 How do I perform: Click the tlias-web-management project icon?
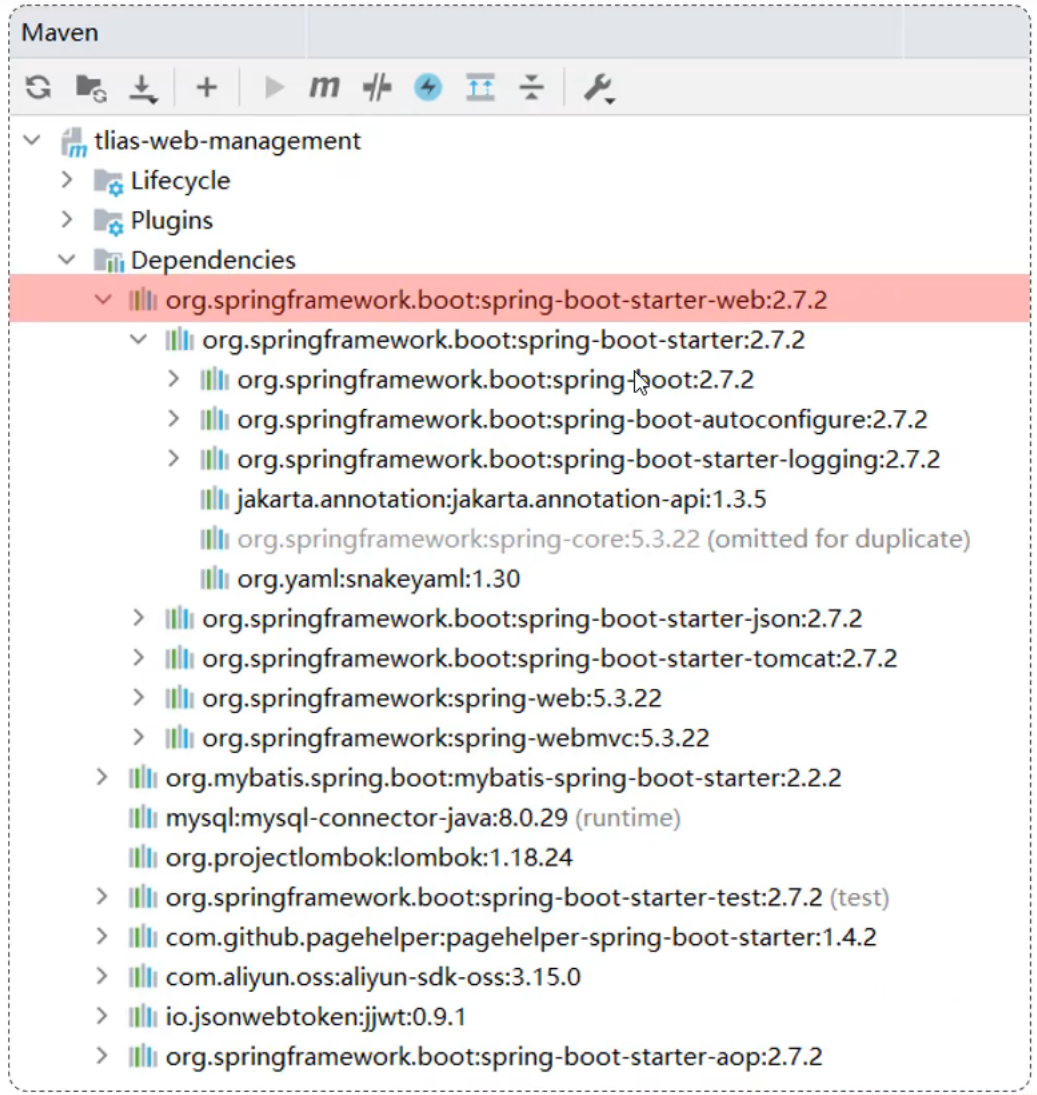click(x=73, y=142)
